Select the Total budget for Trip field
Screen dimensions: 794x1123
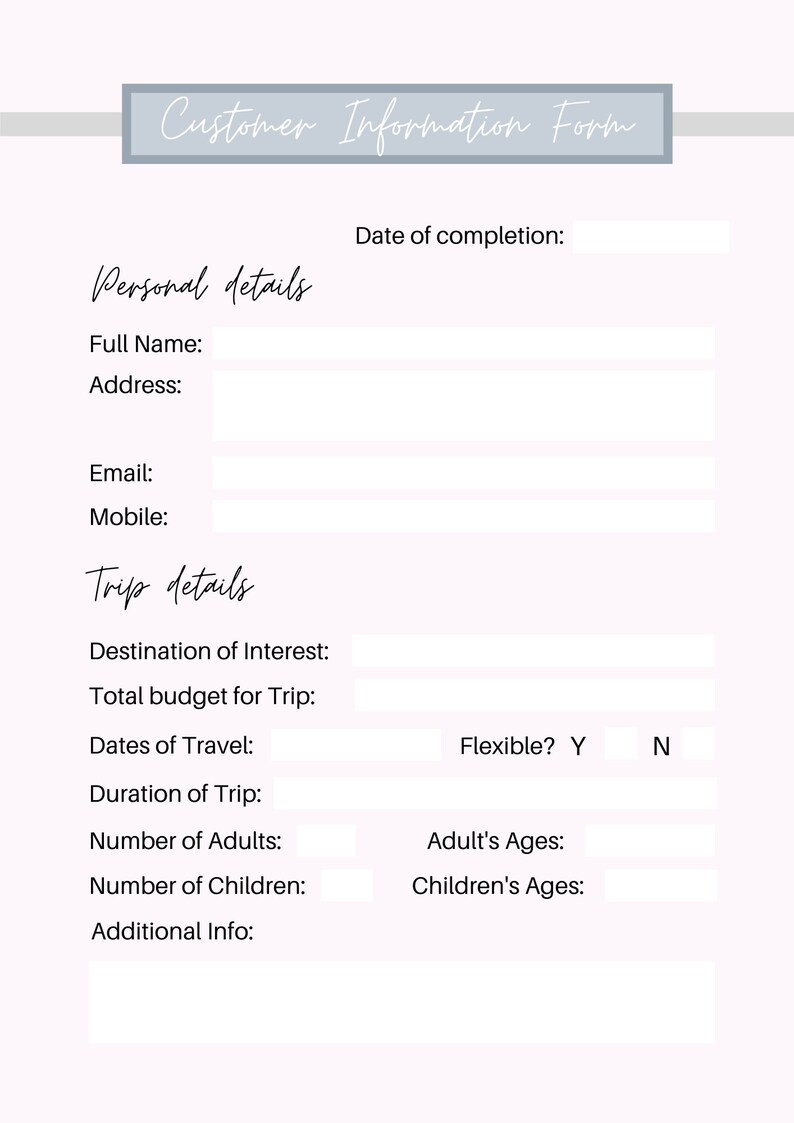(534, 695)
